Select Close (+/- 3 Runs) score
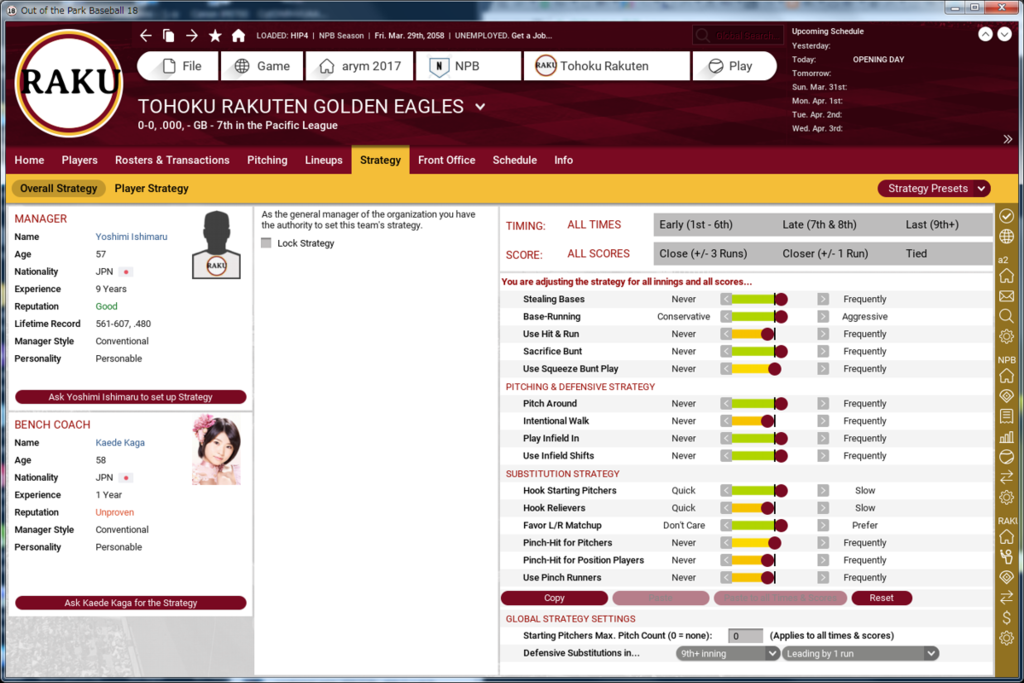 tap(703, 253)
